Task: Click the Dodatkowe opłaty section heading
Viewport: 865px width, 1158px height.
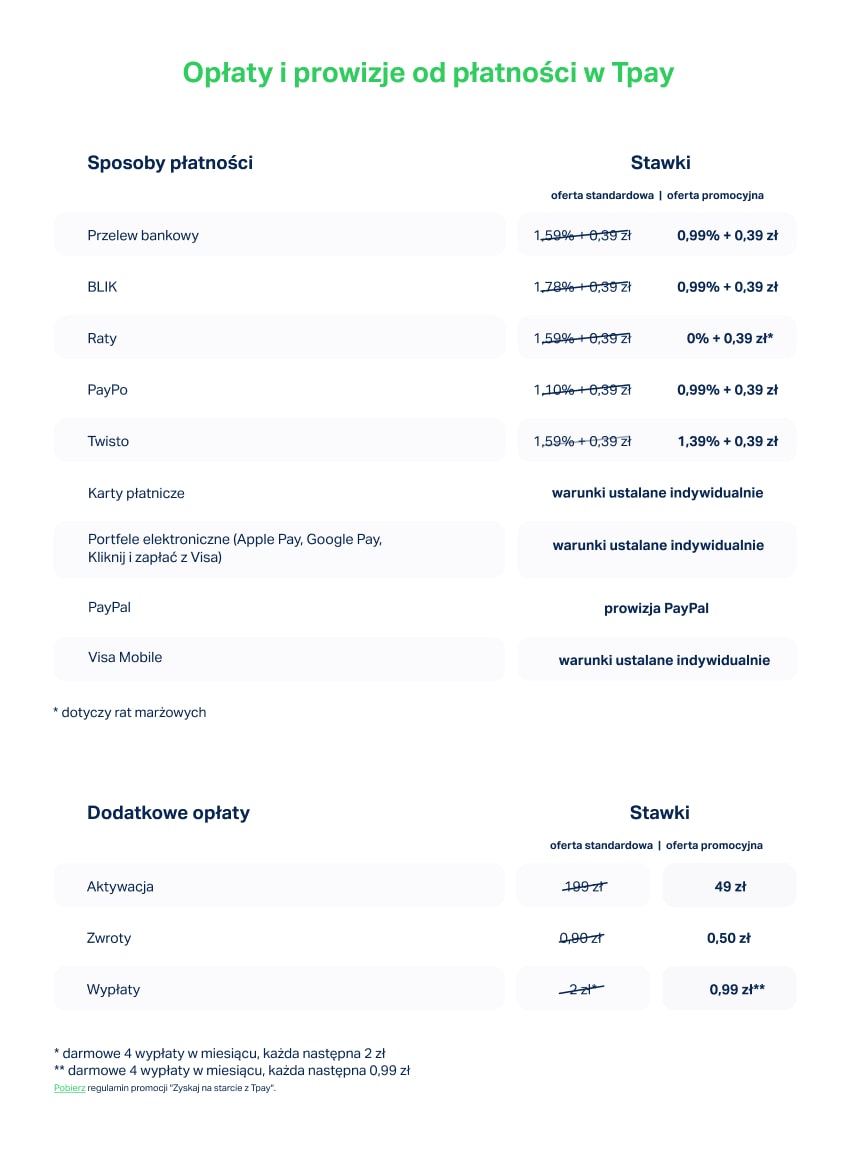Action: click(168, 813)
